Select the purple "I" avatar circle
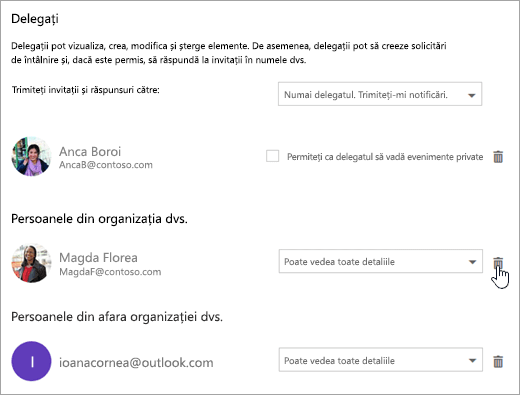The height and width of the screenshot is (395, 520). (x=31, y=361)
